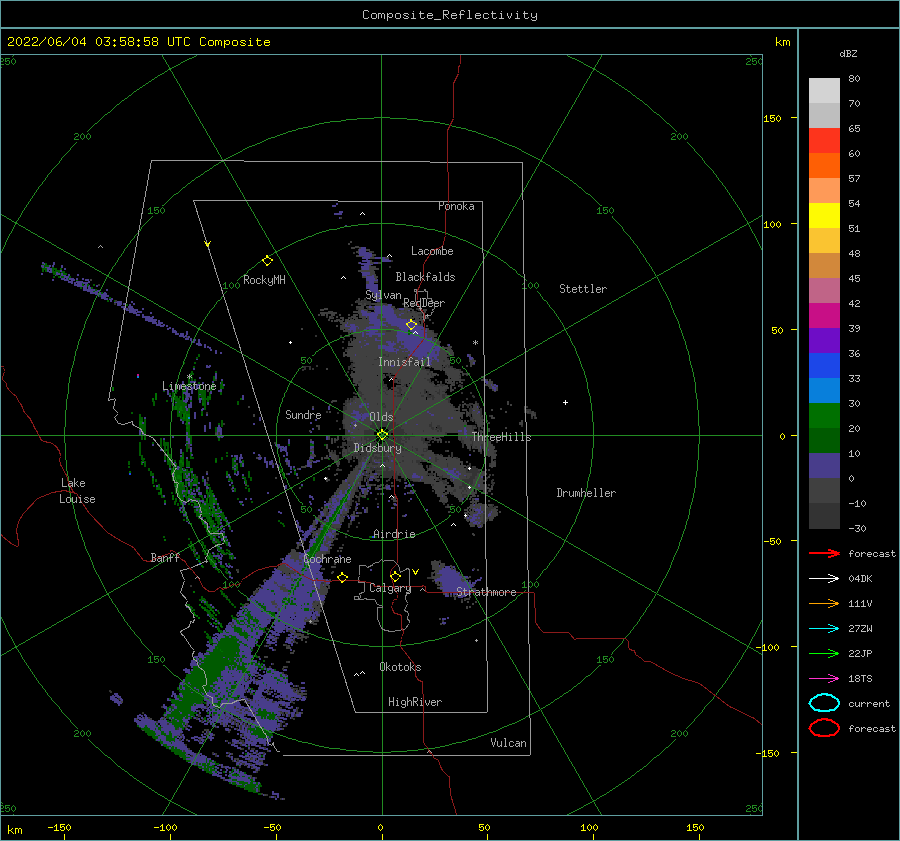The height and width of the screenshot is (841, 900).
Task: Click the Airdrie town label
Action: 394,534
